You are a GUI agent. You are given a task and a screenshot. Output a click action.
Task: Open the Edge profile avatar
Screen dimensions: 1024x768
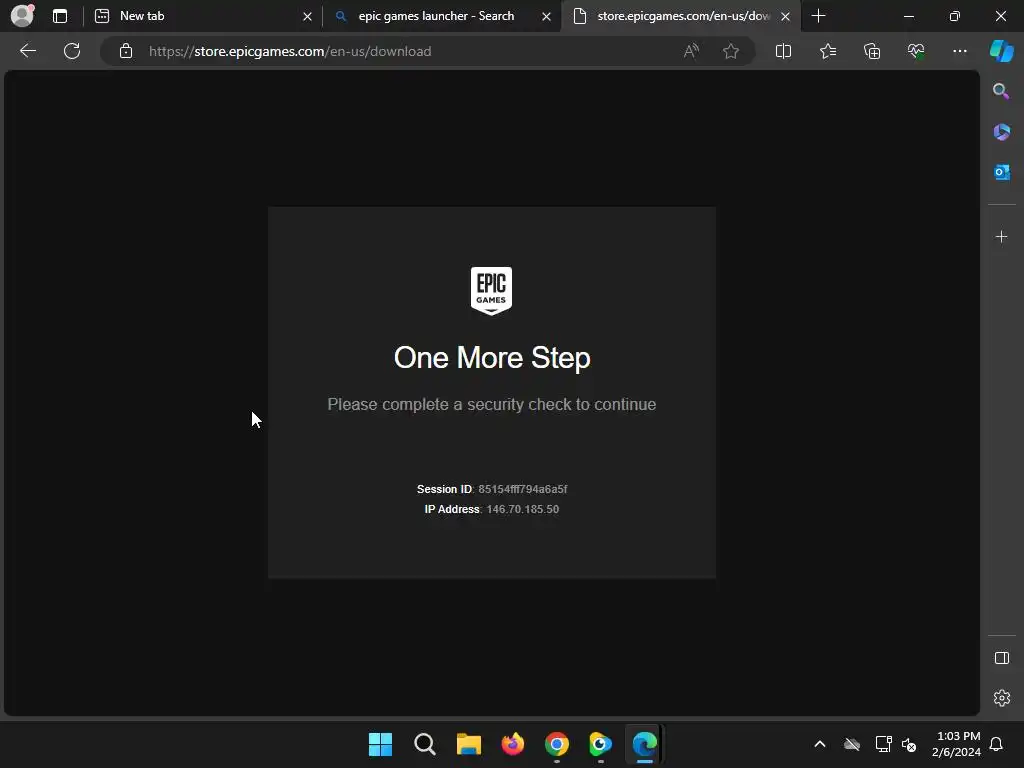pos(22,16)
